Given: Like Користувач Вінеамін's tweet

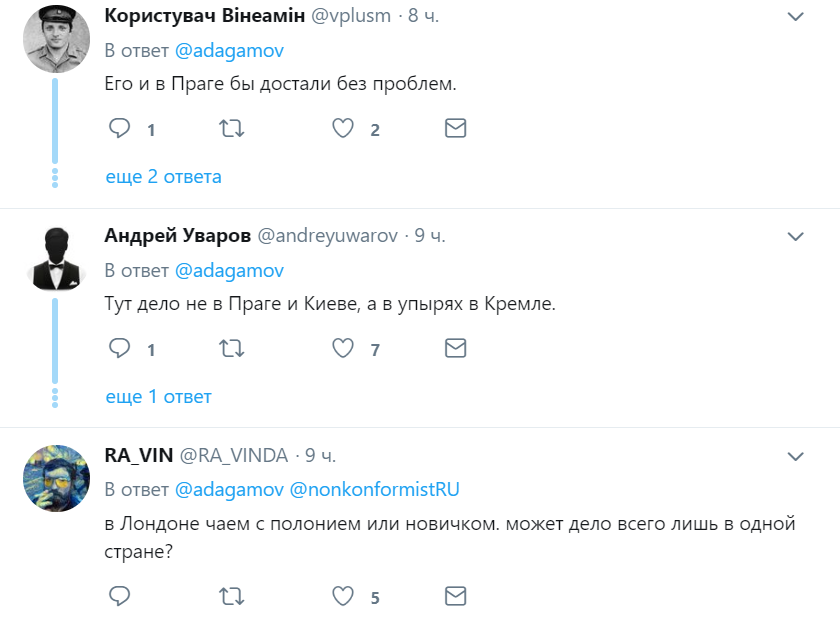Looking at the screenshot, I should coord(343,129).
